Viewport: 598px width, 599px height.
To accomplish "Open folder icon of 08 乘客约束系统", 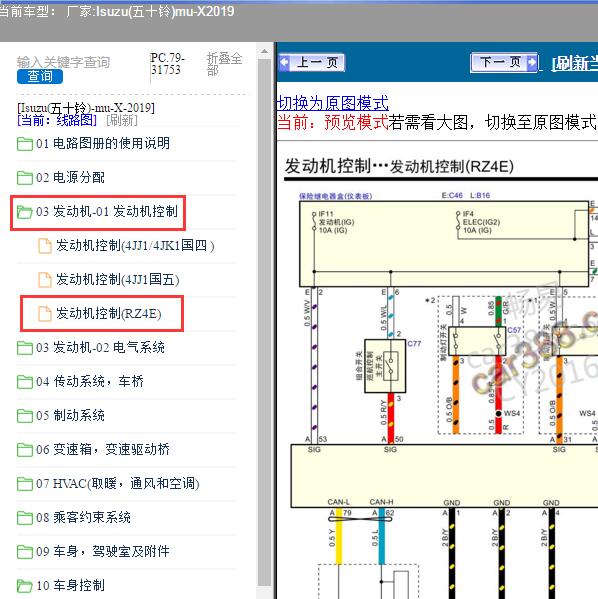I will point(25,518).
